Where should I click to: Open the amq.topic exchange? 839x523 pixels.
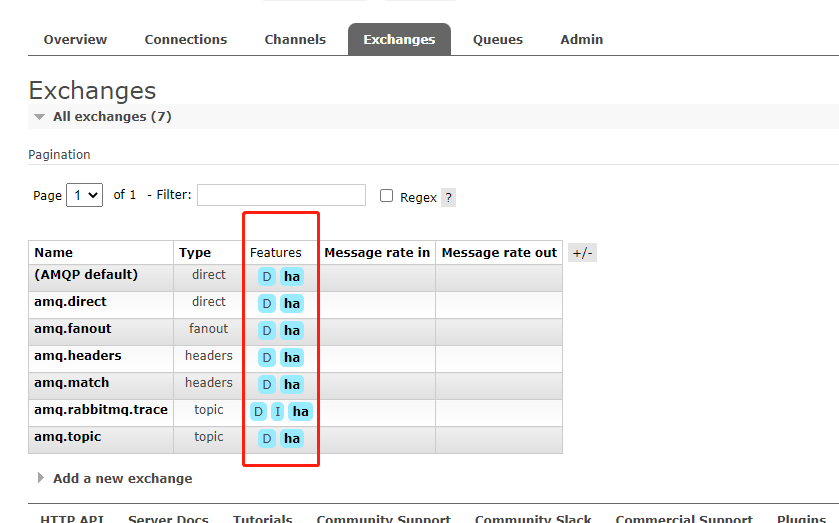click(67, 437)
